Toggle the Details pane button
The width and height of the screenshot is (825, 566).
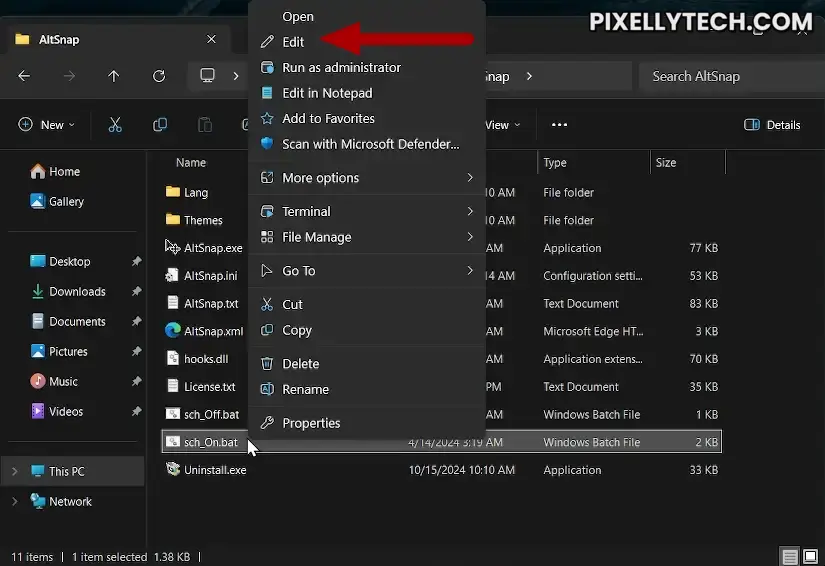[x=772, y=125]
